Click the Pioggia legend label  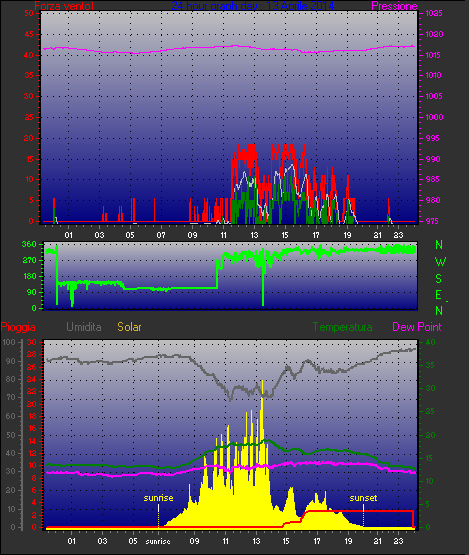coord(18,327)
